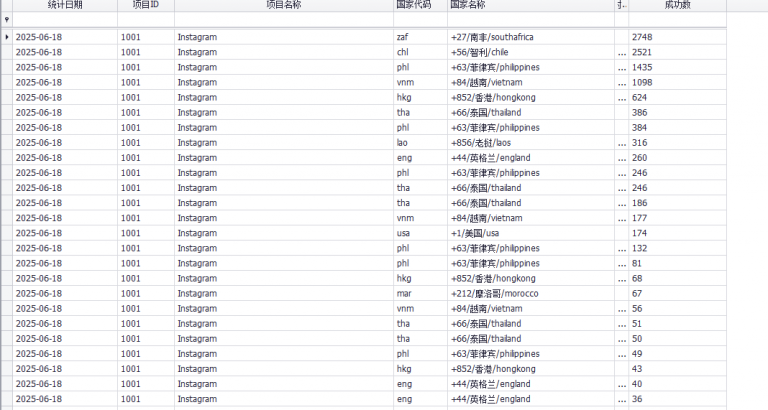The image size is (768, 410).
Task: Click the filter box under 统计日期
Action: tap(65, 20)
